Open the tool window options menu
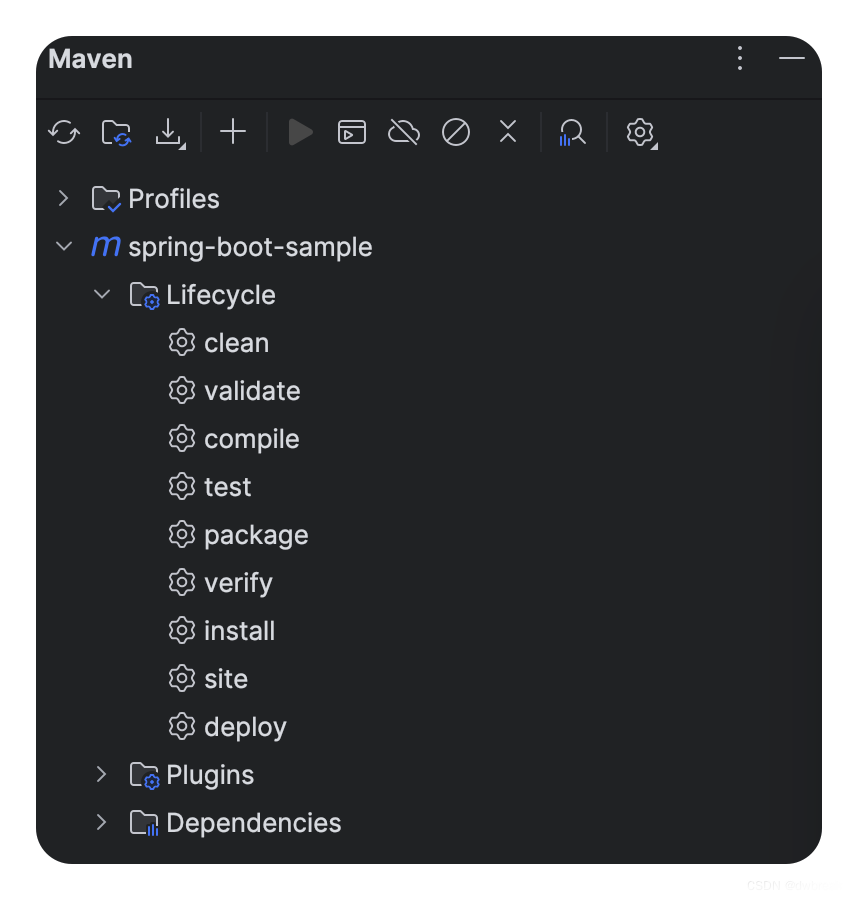The height and width of the screenshot is (900, 858). click(x=740, y=59)
